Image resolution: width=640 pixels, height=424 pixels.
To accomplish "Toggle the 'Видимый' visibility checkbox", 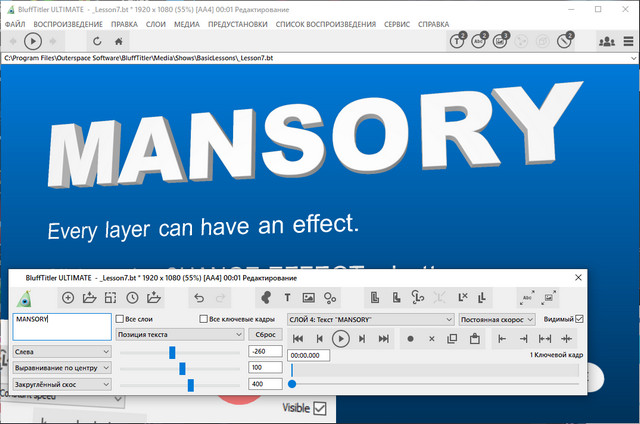I will click(x=579, y=319).
